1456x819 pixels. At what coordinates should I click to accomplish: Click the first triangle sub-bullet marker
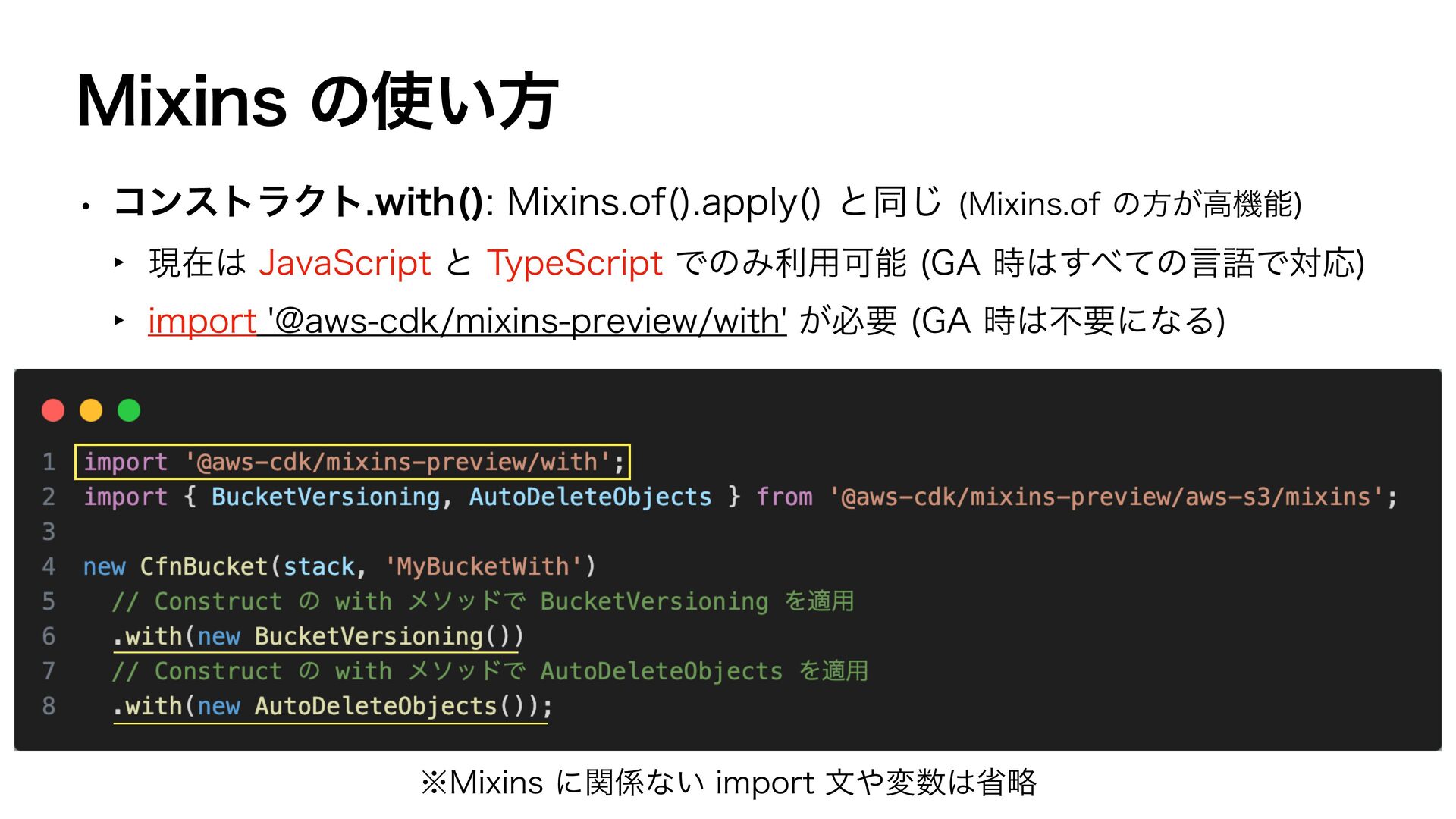119,263
